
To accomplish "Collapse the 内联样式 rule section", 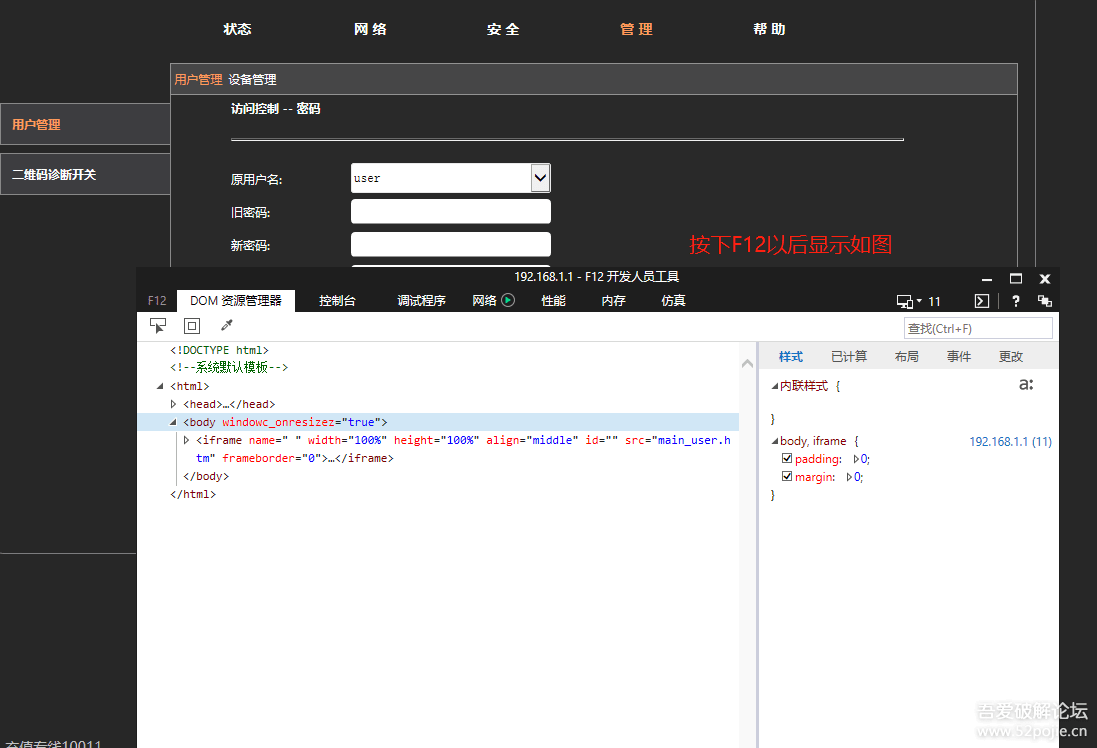I will pyautogui.click(x=774, y=386).
